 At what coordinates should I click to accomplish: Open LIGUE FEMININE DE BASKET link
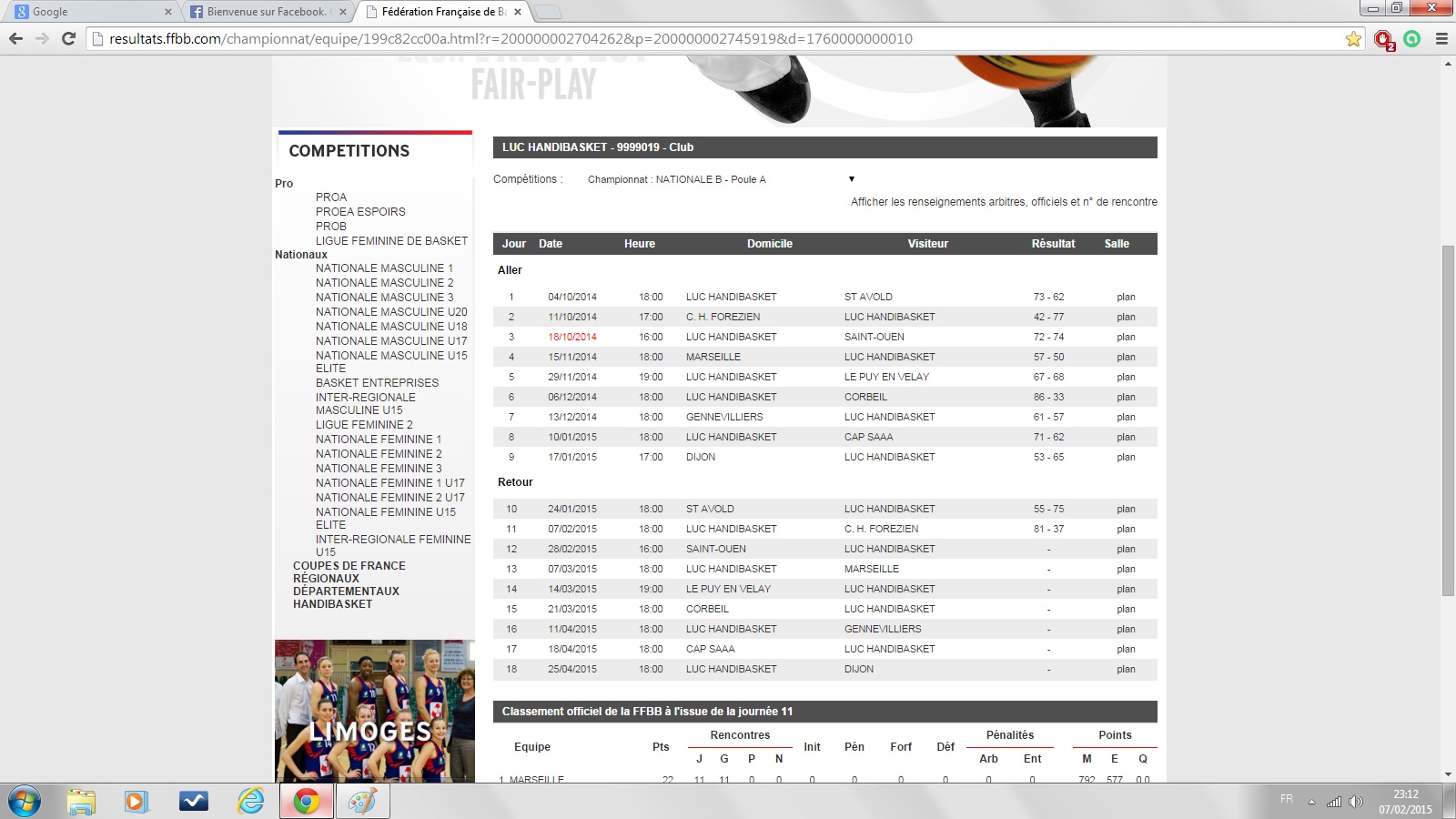(x=391, y=241)
